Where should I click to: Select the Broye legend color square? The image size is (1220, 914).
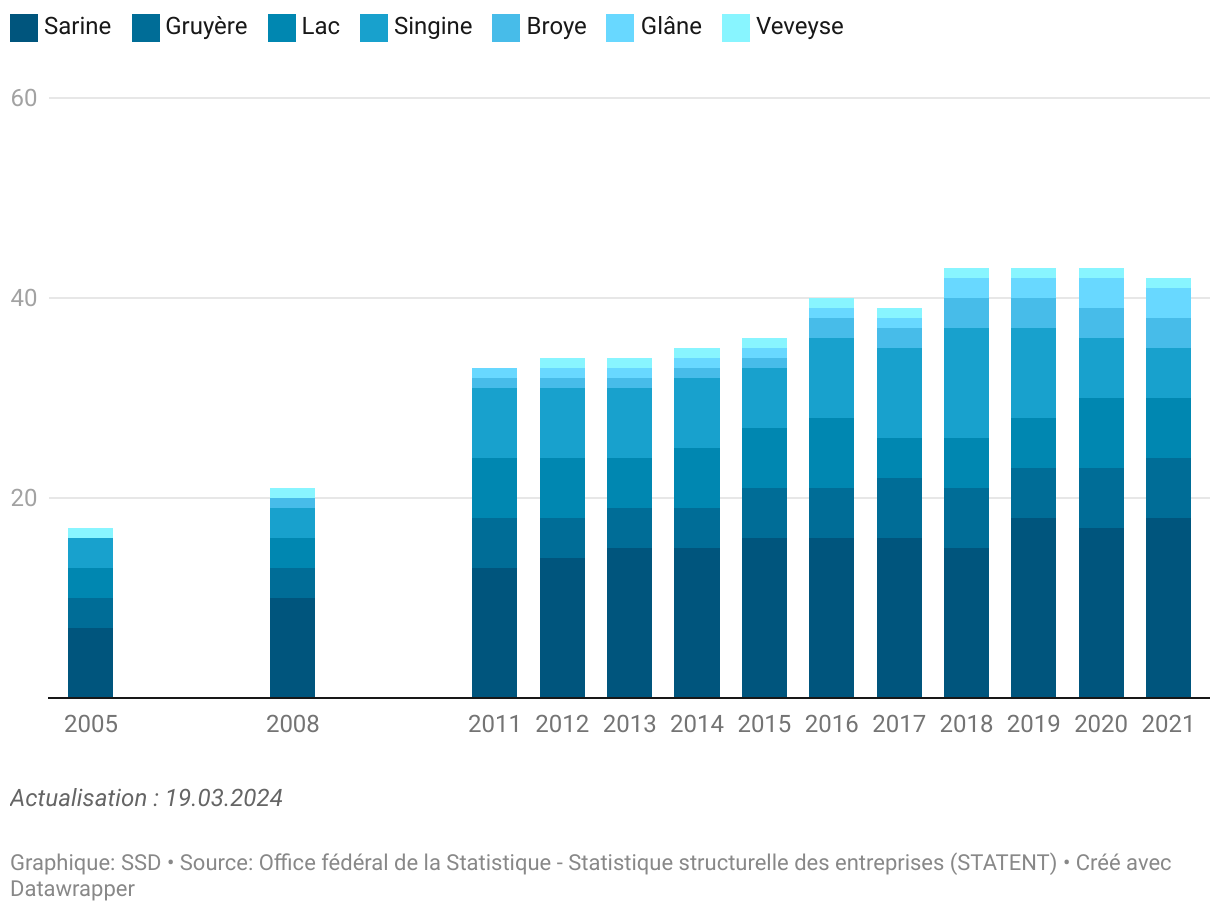coord(506,27)
